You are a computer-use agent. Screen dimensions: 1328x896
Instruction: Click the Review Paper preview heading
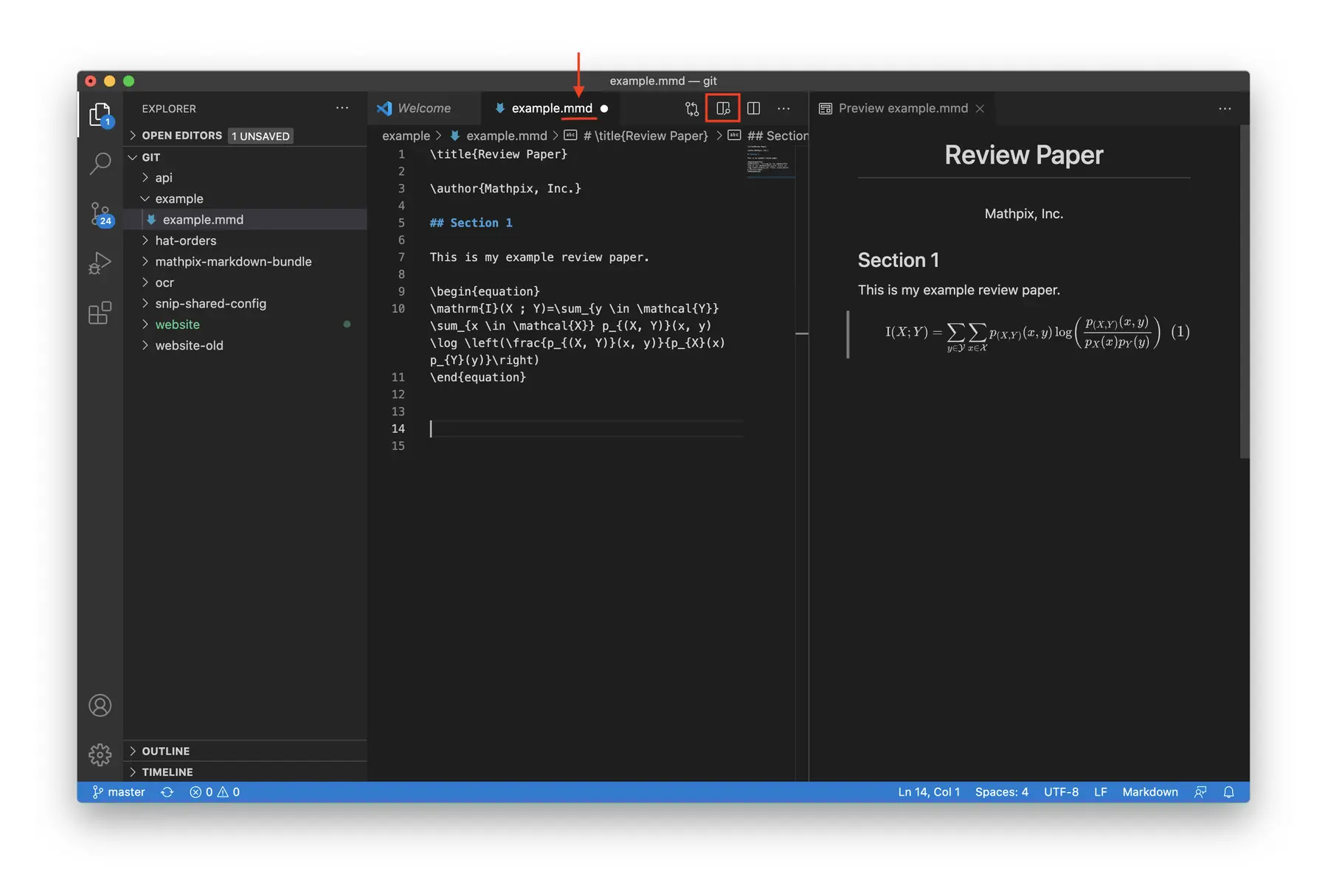(x=1023, y=155)
